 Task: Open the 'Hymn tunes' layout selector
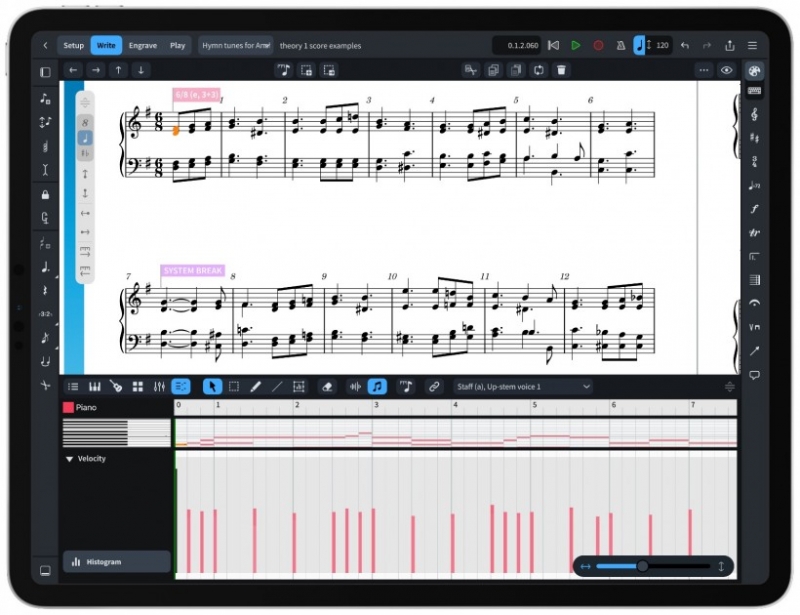point(236,45)
